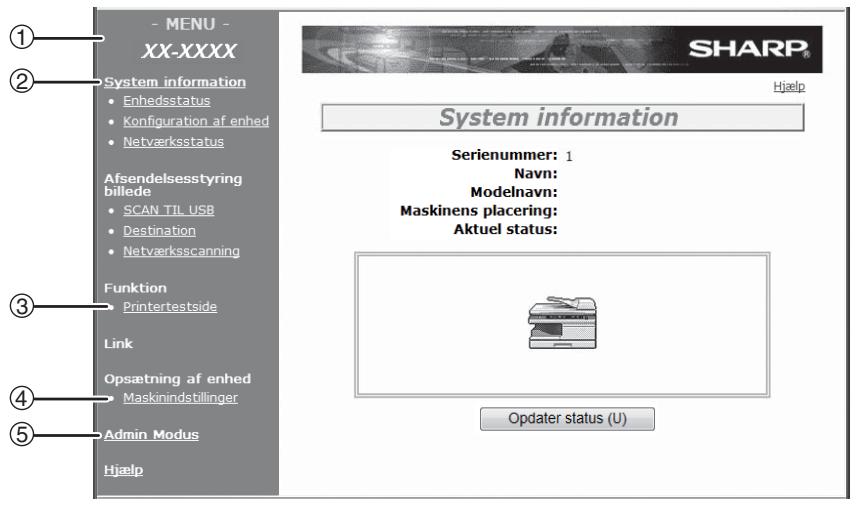Open Hjælp in the sidebar menu
This screenshot has width=857, height=507.
pyautogui.click(x=124, y=470)
